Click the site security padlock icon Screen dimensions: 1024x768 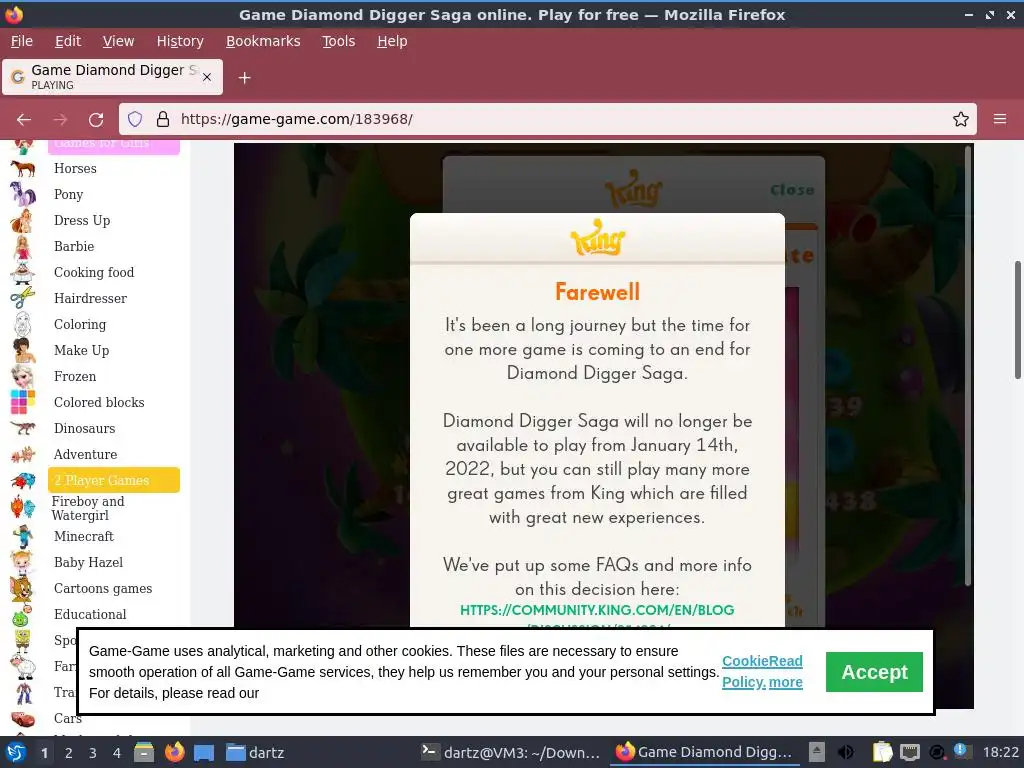point(163,120)
